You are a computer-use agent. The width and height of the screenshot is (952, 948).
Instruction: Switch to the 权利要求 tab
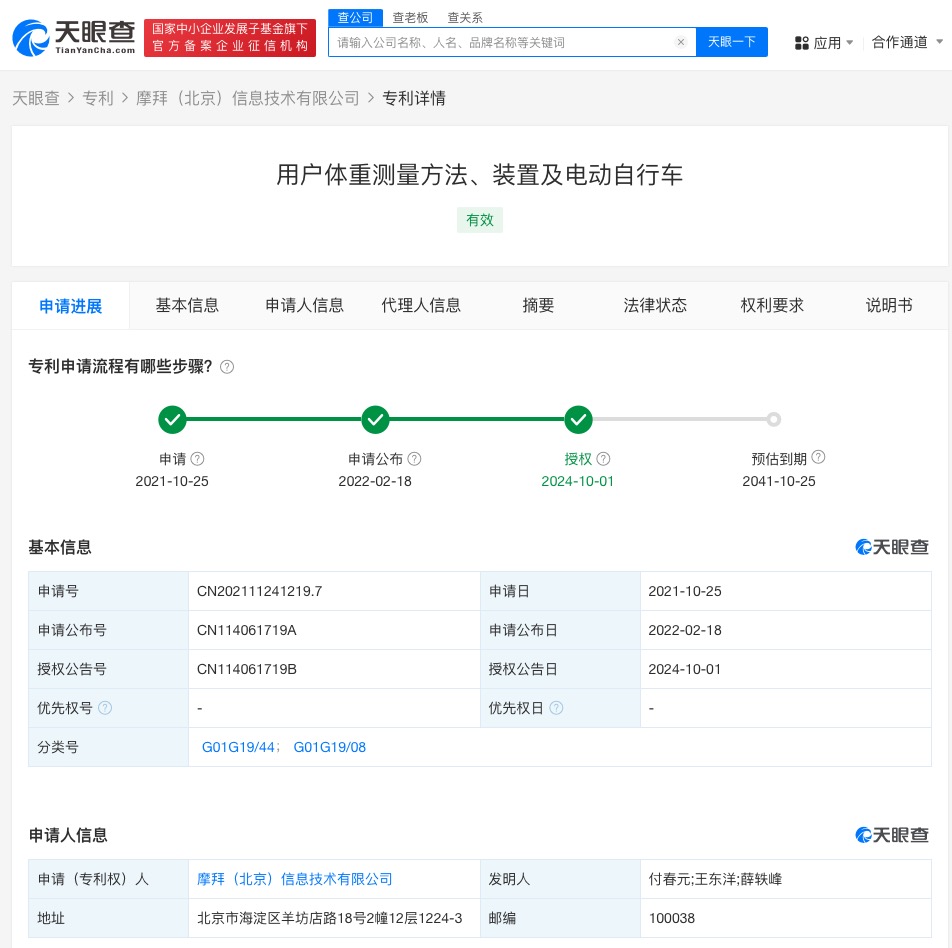coord(772,306)
